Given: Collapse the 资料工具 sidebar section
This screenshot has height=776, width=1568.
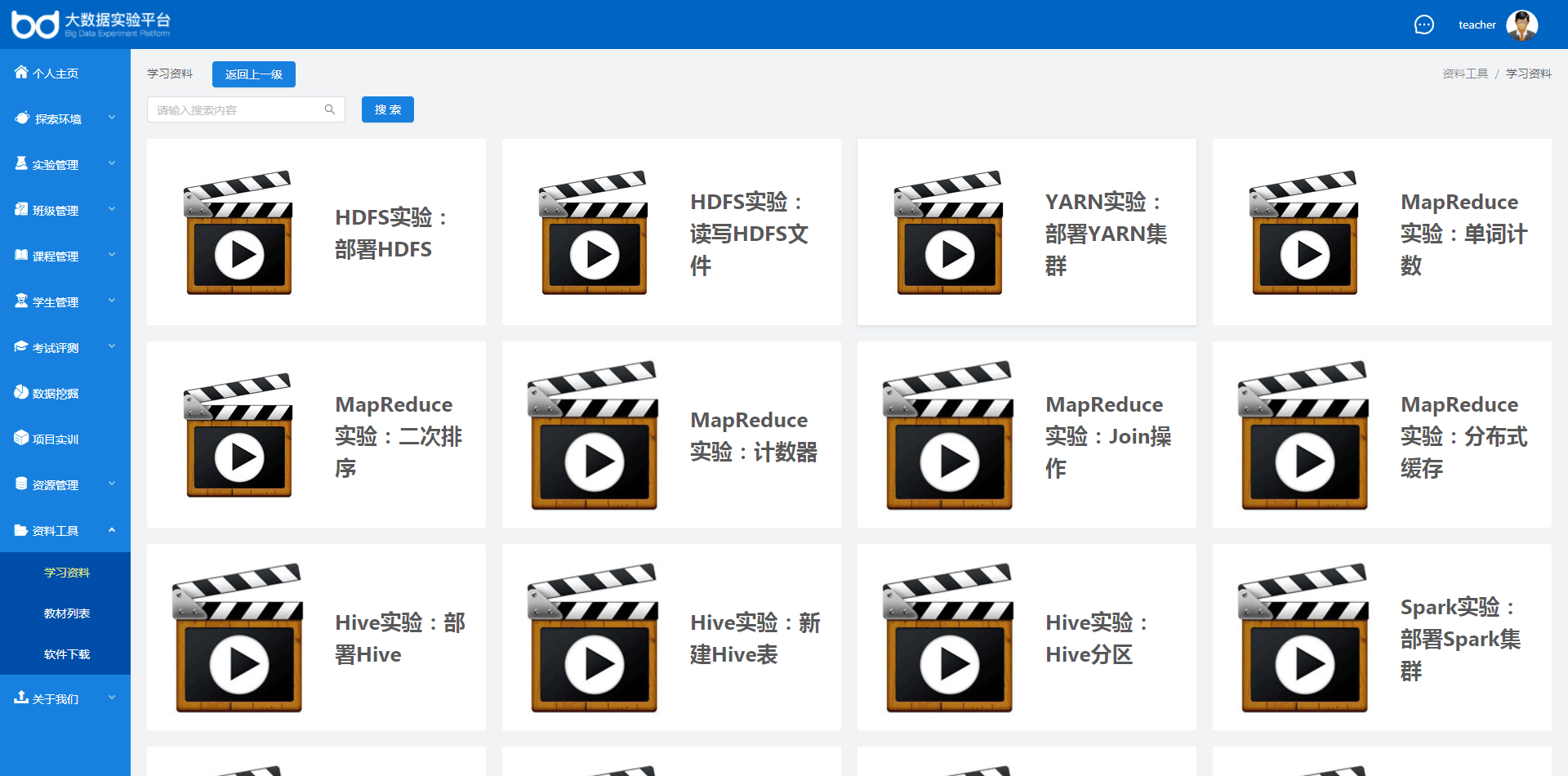Looking at the screenshot, I should click(x=65, y=530).
